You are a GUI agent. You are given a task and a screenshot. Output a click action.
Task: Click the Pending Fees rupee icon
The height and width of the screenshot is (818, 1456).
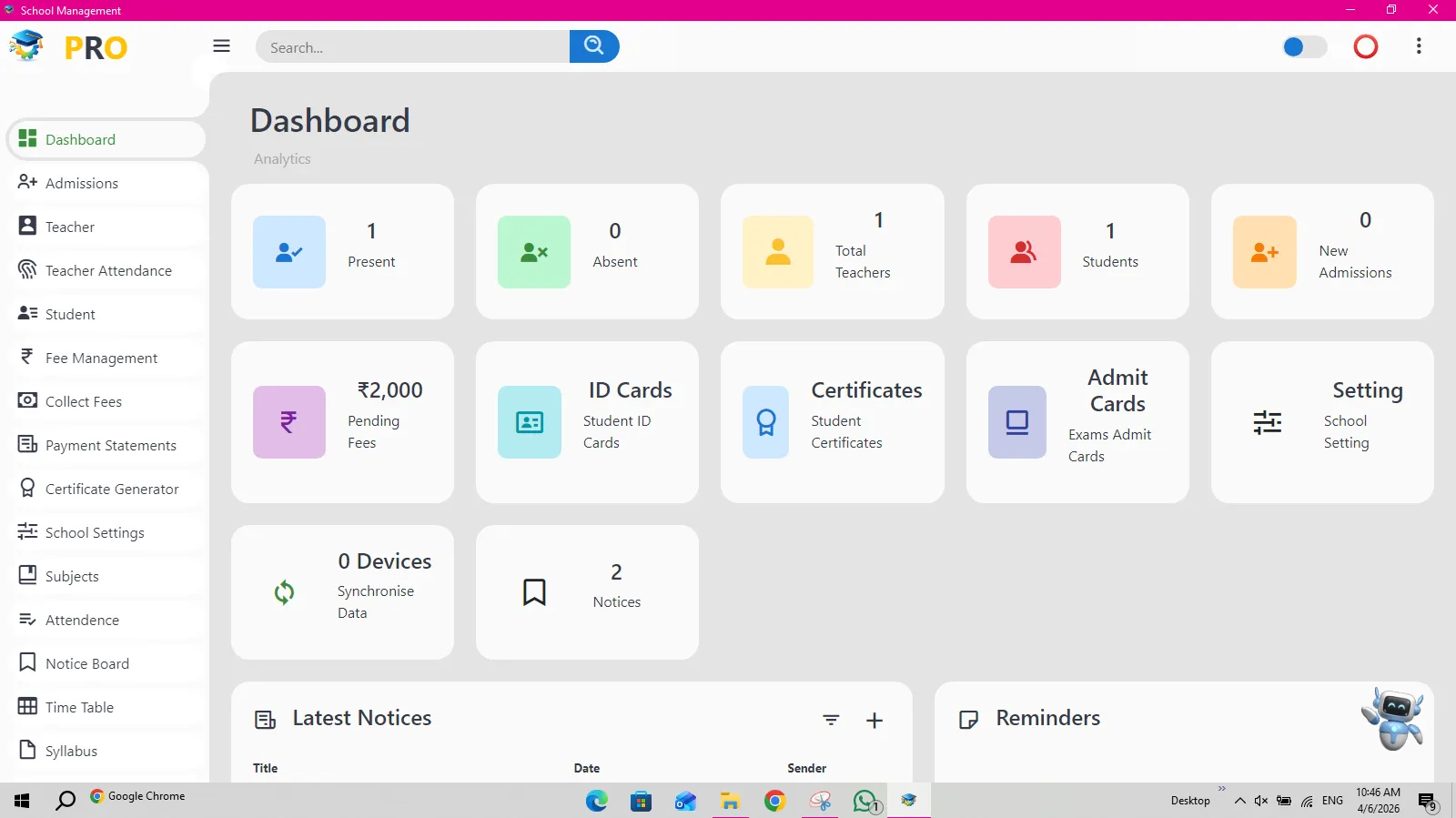pyautogui.click(x=289, y=422)
